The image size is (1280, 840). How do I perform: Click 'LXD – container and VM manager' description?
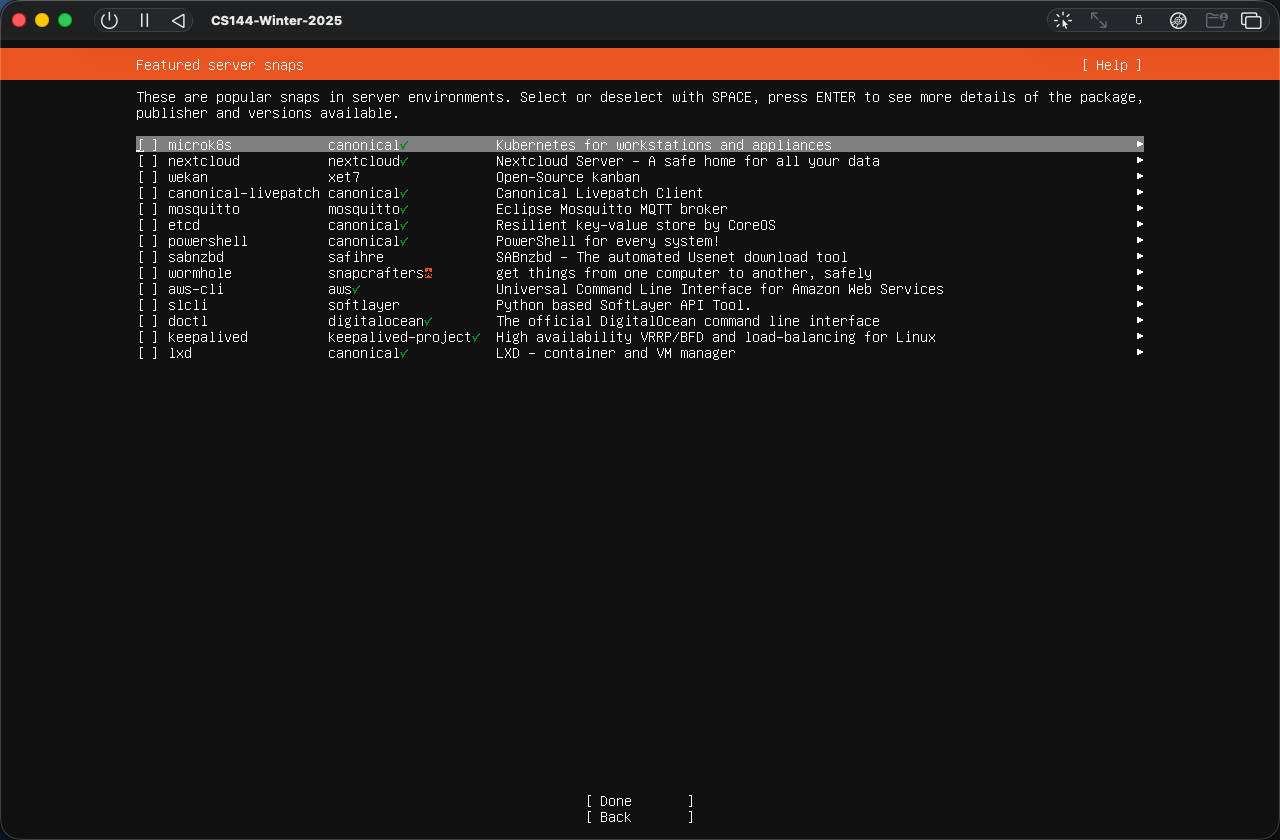pos(616,353)
